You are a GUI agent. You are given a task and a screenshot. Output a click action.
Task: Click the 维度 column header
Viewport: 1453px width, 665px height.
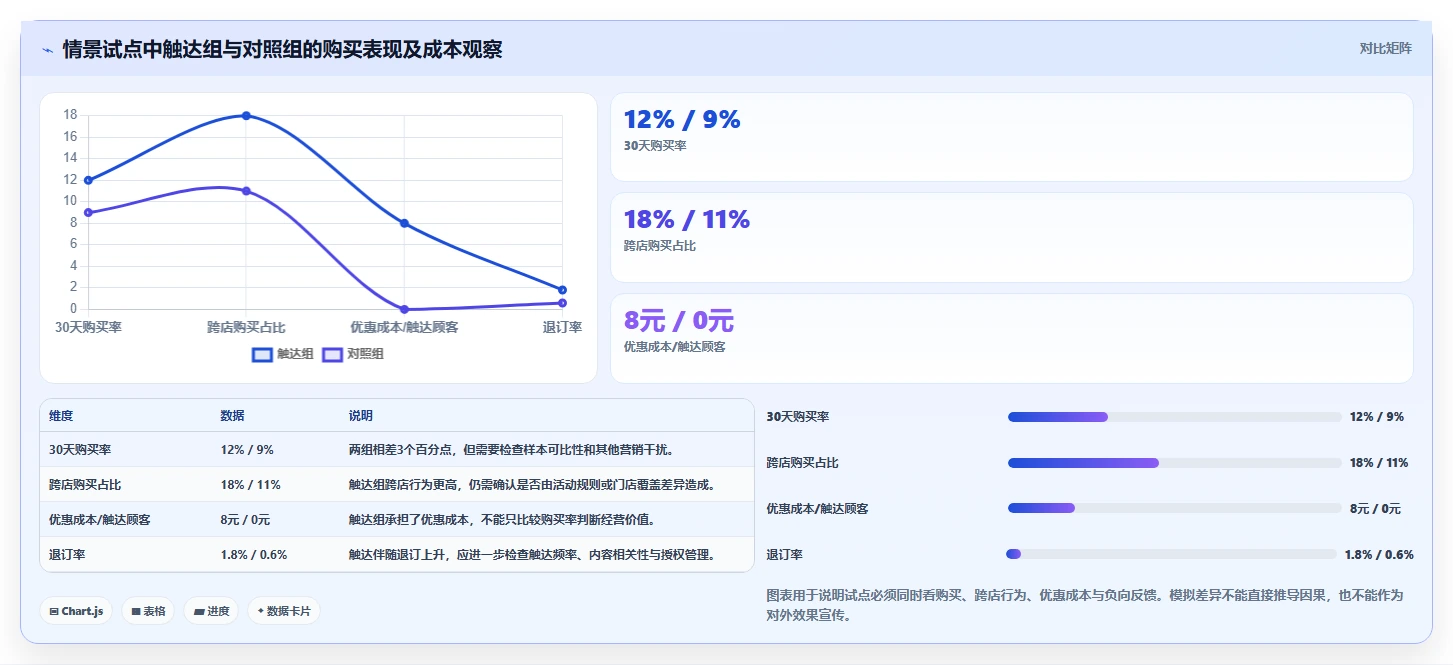61,416
